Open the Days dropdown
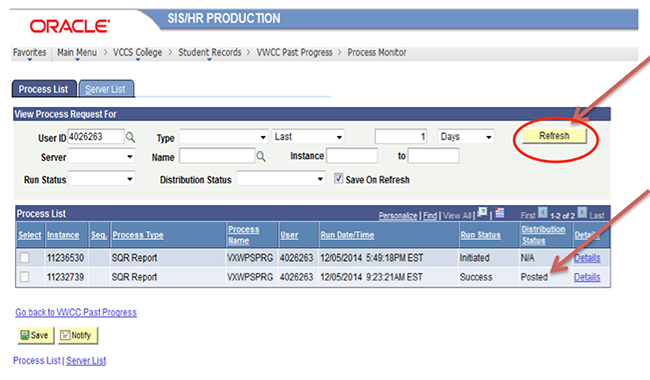Viewport: 650px width, 380px height. (x=466, y=137)
